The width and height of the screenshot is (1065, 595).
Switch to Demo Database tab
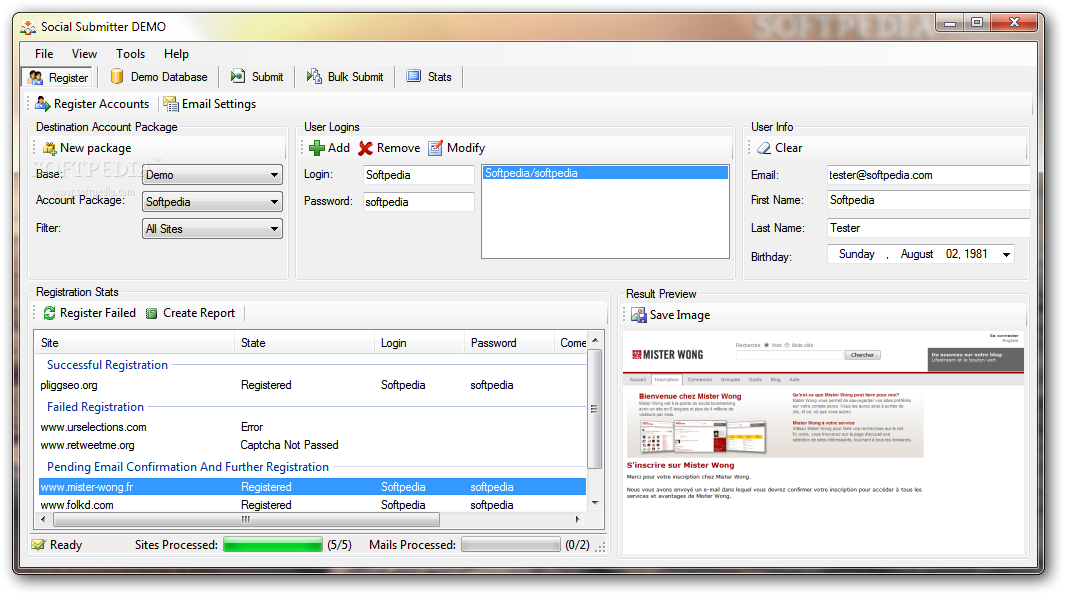159,77
